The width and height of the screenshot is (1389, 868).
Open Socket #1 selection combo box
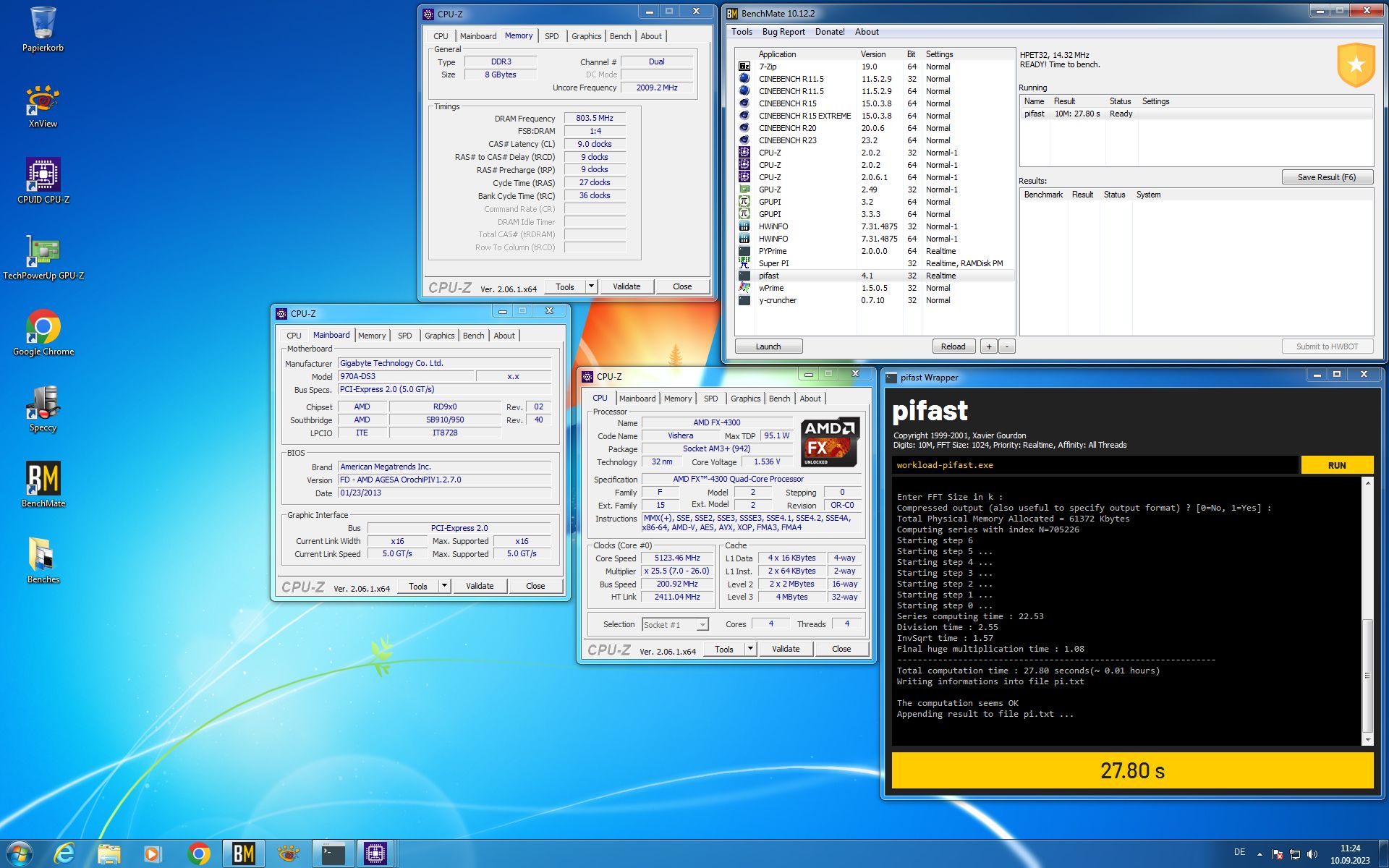click(675, 624)
